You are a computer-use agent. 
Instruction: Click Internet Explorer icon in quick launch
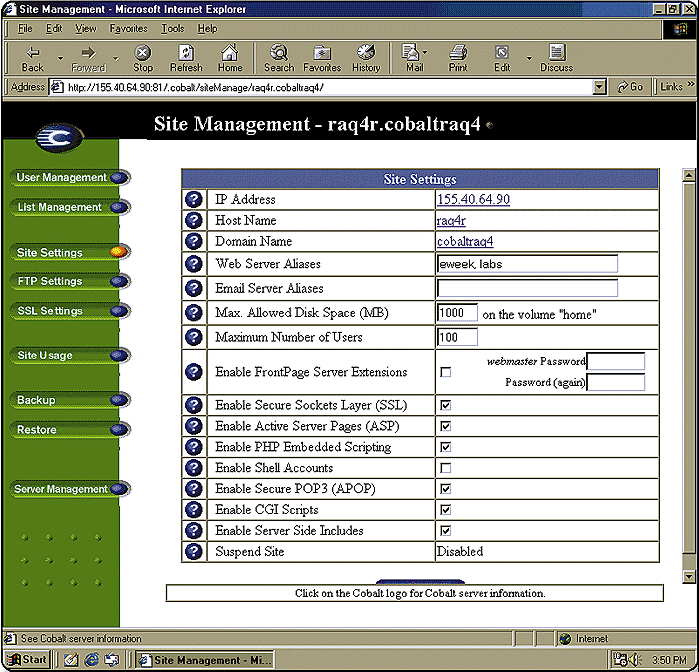pos(92,660)
